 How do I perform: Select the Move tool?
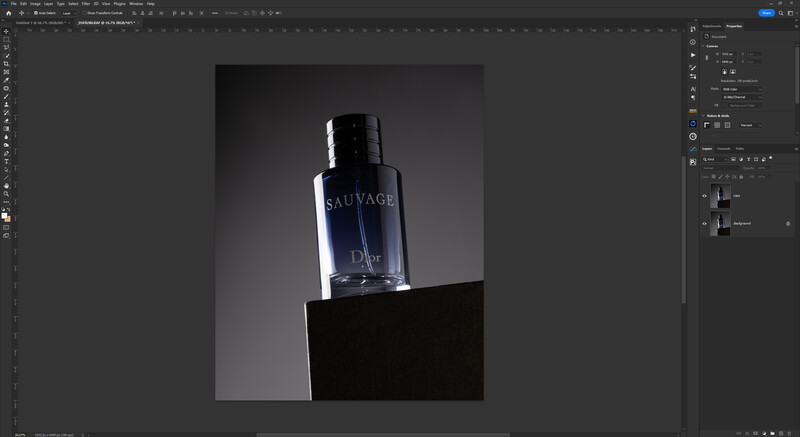pyautogui.click(x=6, y=31)
